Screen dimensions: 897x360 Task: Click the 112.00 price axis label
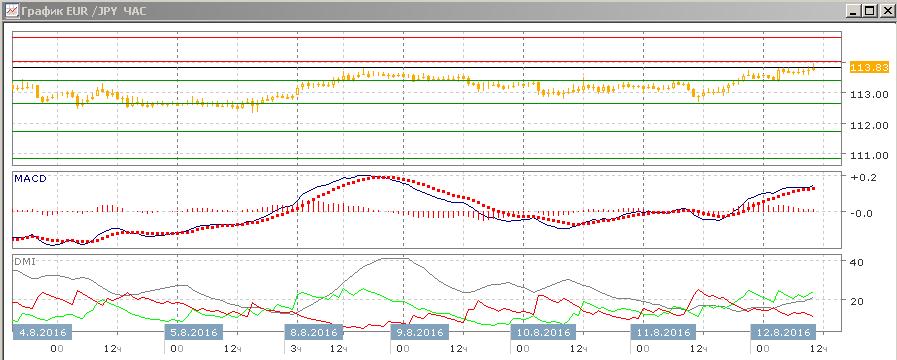pyautogui.click(x=869, y=125)
